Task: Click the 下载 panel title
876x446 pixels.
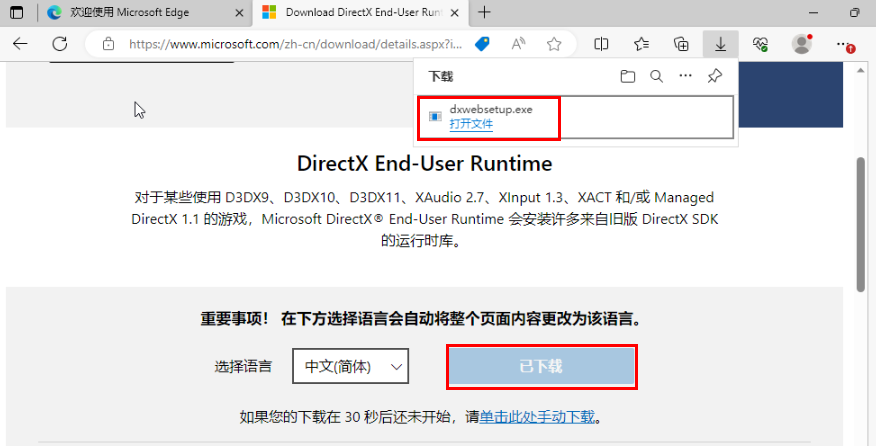Action: pyautogui.click(x=440, y=77)
